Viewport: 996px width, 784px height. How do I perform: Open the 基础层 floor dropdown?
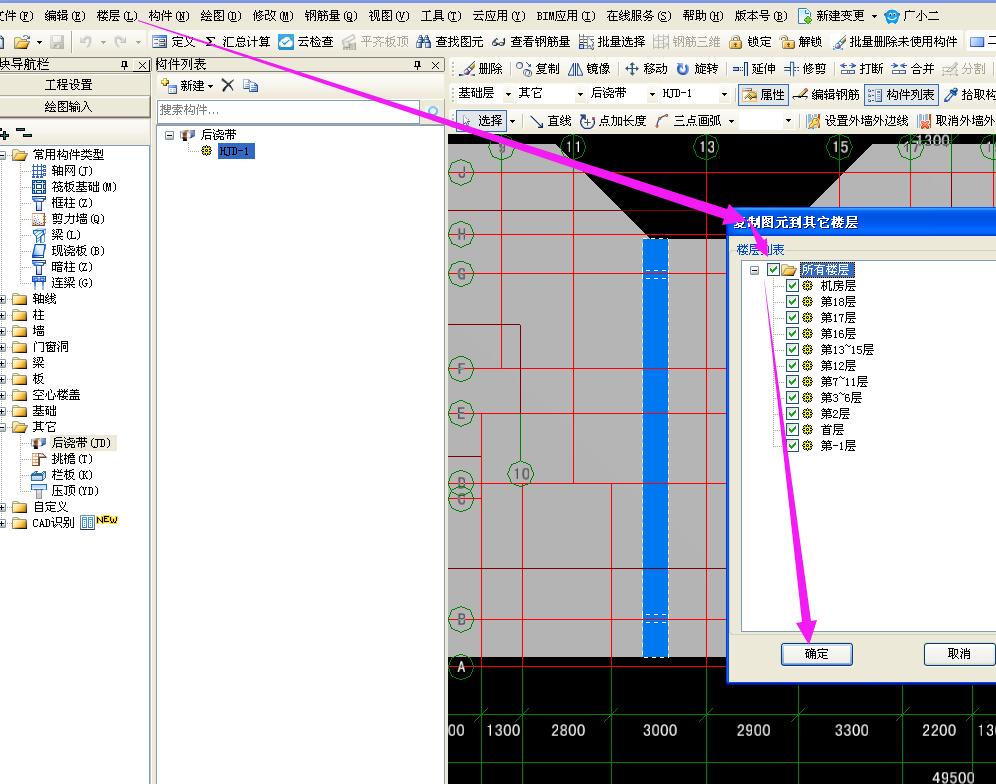(508, 94)
